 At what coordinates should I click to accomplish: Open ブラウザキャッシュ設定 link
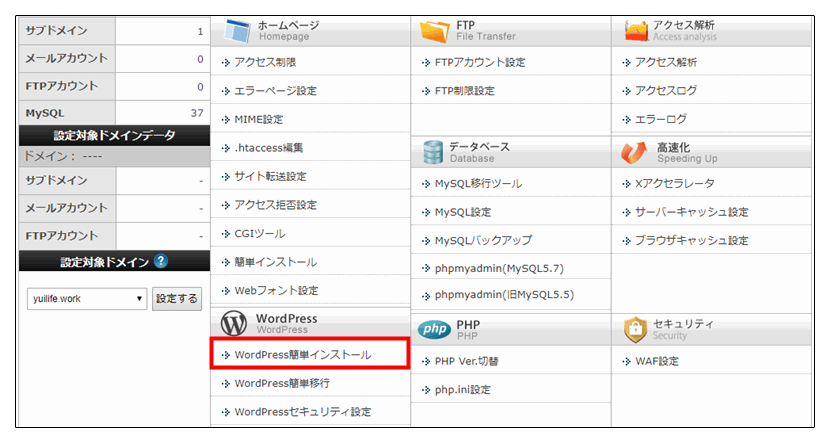click(692, 241)
